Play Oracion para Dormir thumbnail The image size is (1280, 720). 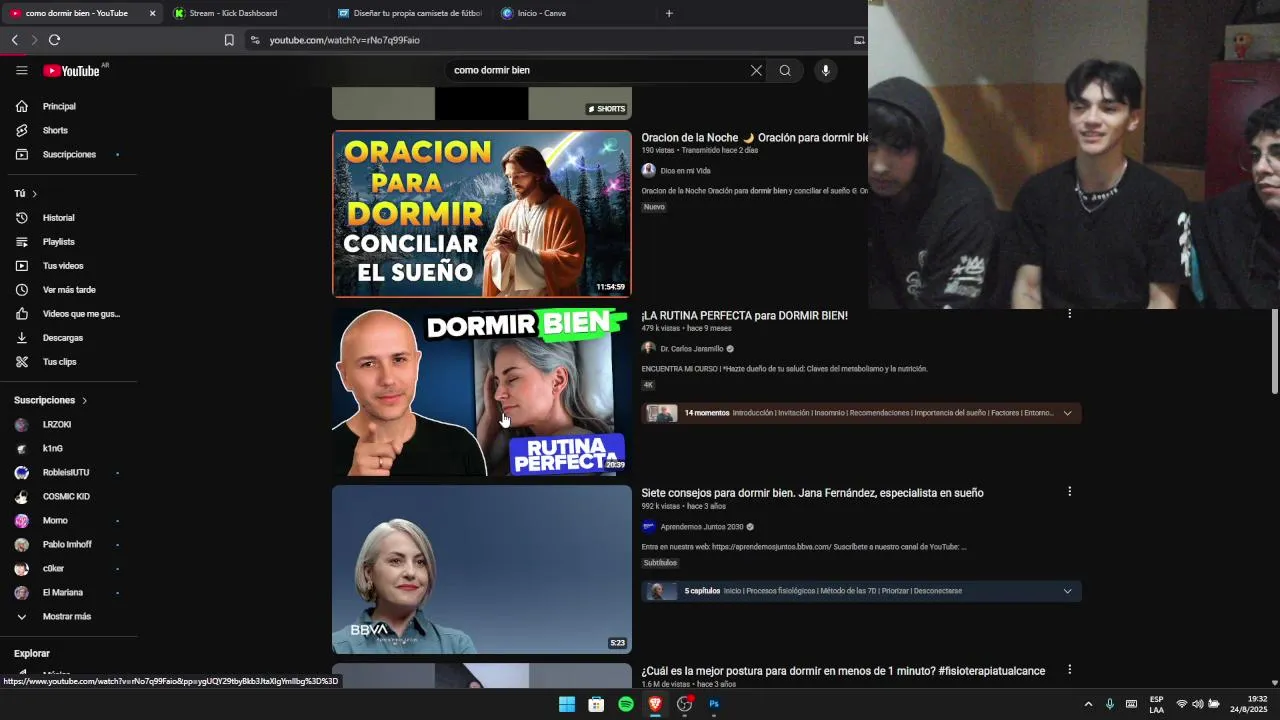[482, 213]
